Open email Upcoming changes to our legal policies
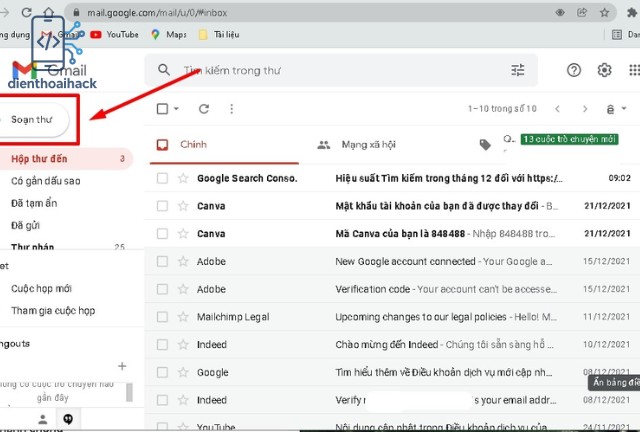The image size is (640, 432). click(x=446, y=317)
